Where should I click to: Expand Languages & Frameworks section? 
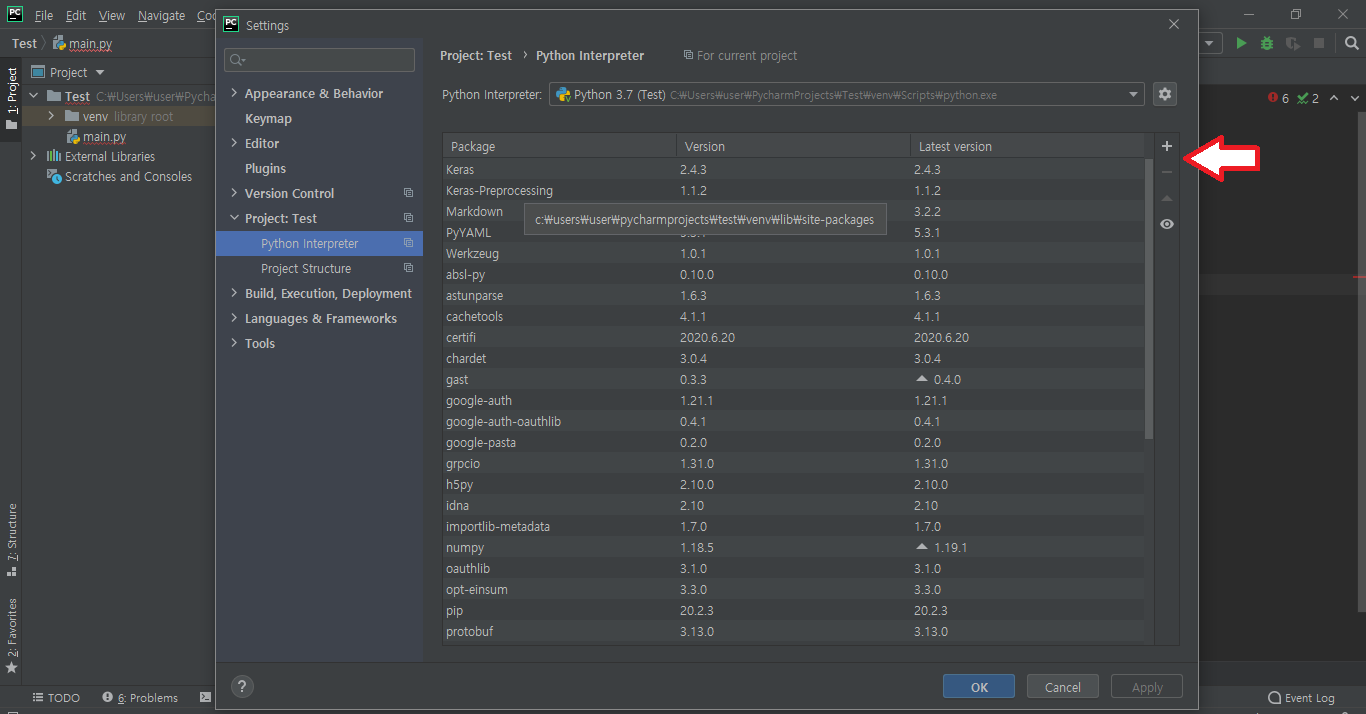tap(234, 318)
